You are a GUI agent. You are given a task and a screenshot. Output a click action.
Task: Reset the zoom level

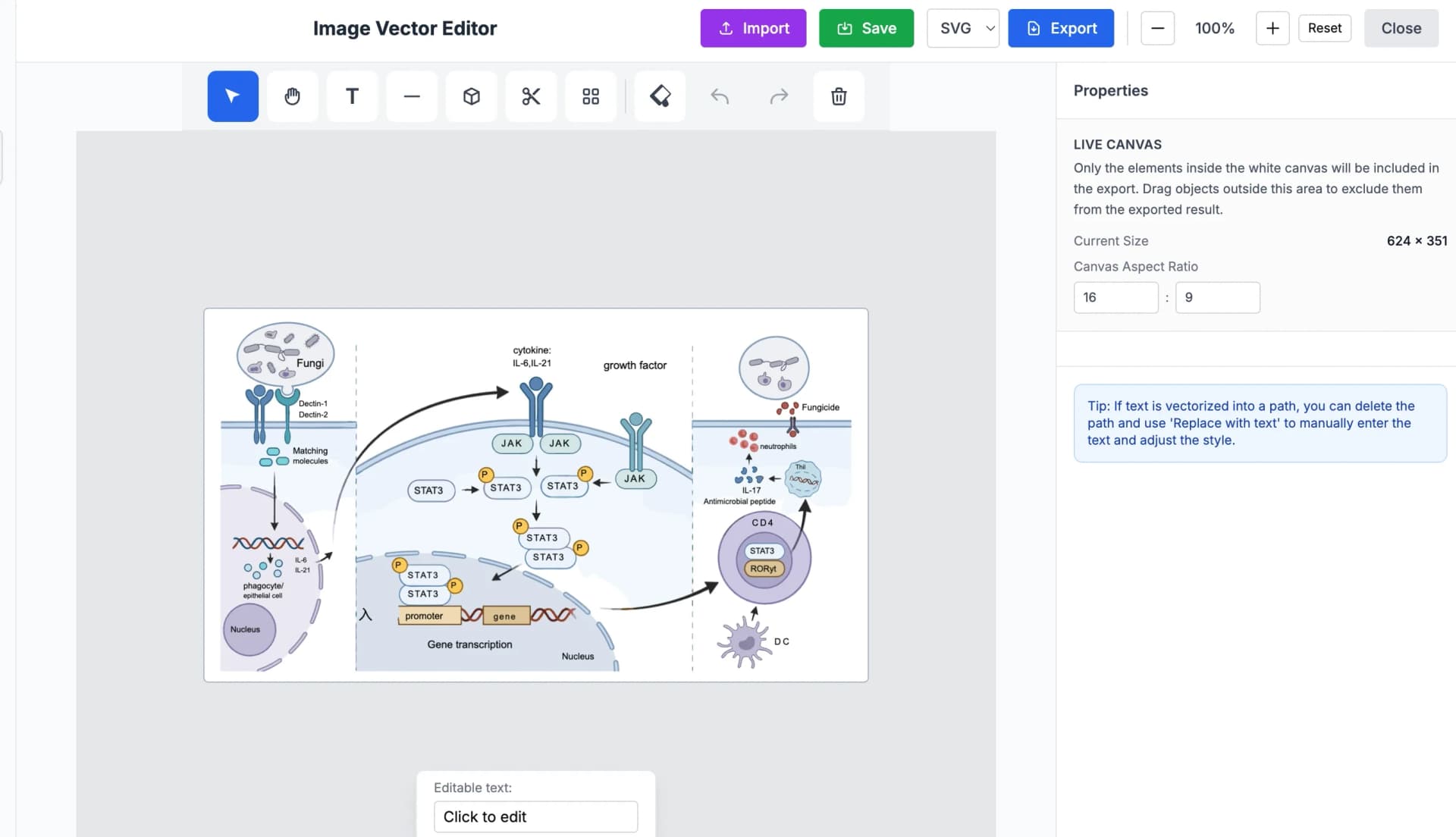[1324, 28]
